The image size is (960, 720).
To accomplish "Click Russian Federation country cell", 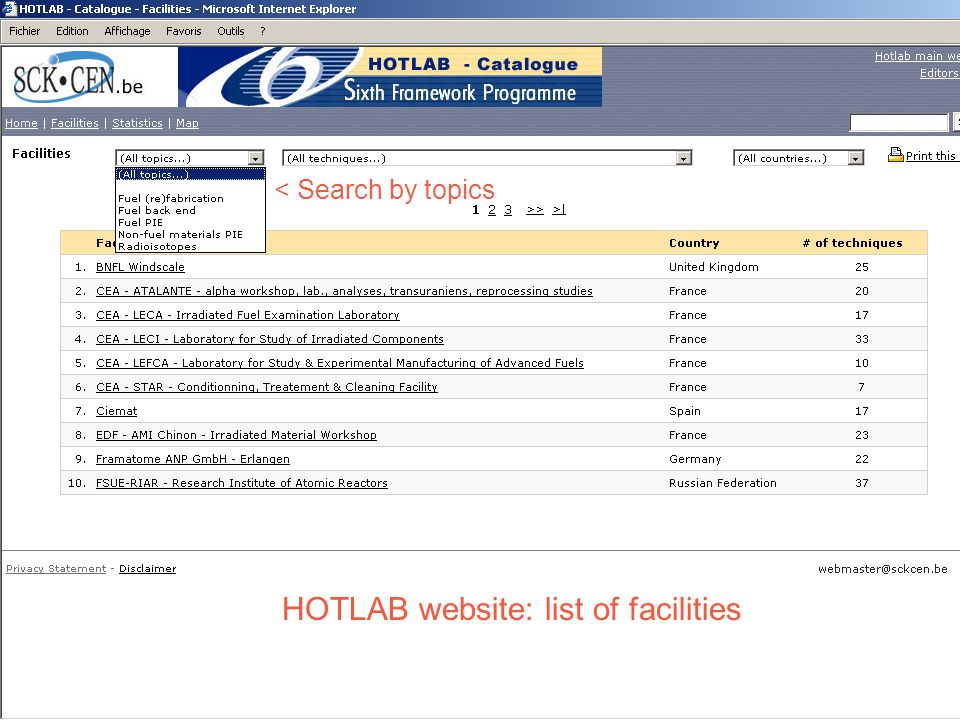I will tap(722, 482).
